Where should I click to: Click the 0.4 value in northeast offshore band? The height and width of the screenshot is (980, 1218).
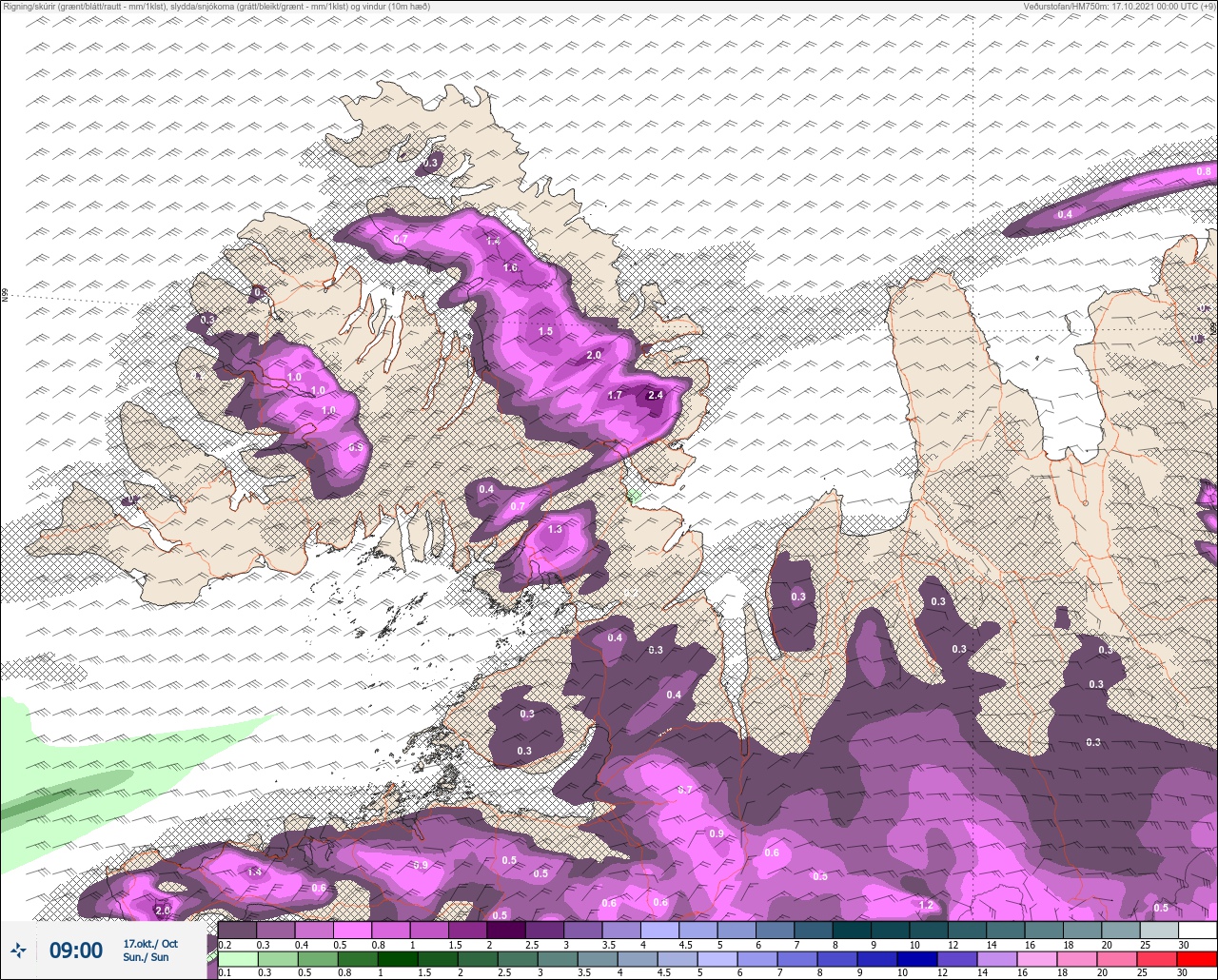click(x=1065, y=214)
